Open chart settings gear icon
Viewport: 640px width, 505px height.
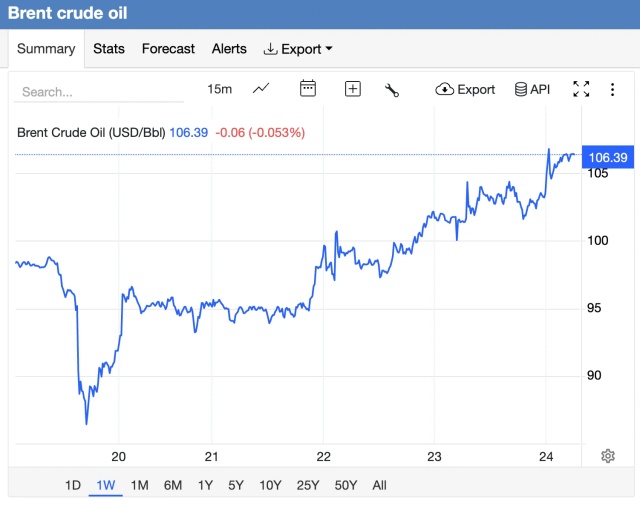pyautogui.click(x=607, y=456)
